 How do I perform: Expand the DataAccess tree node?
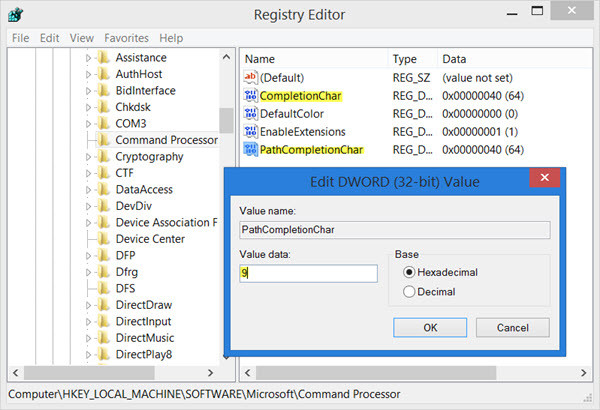coord(88,189)
